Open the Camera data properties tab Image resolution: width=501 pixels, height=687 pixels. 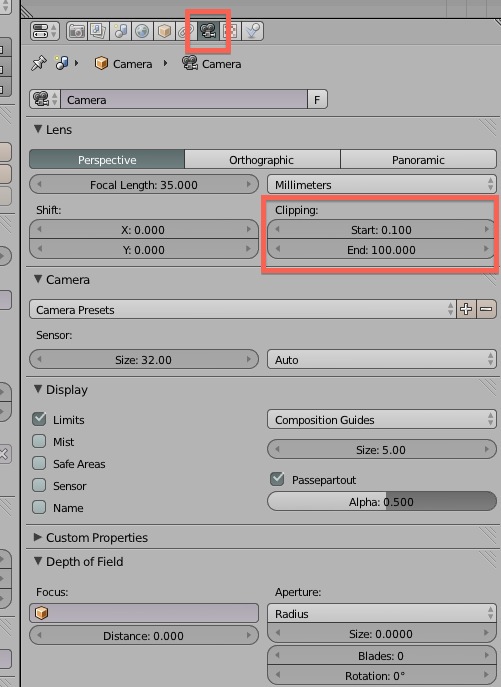coord(208,31)
